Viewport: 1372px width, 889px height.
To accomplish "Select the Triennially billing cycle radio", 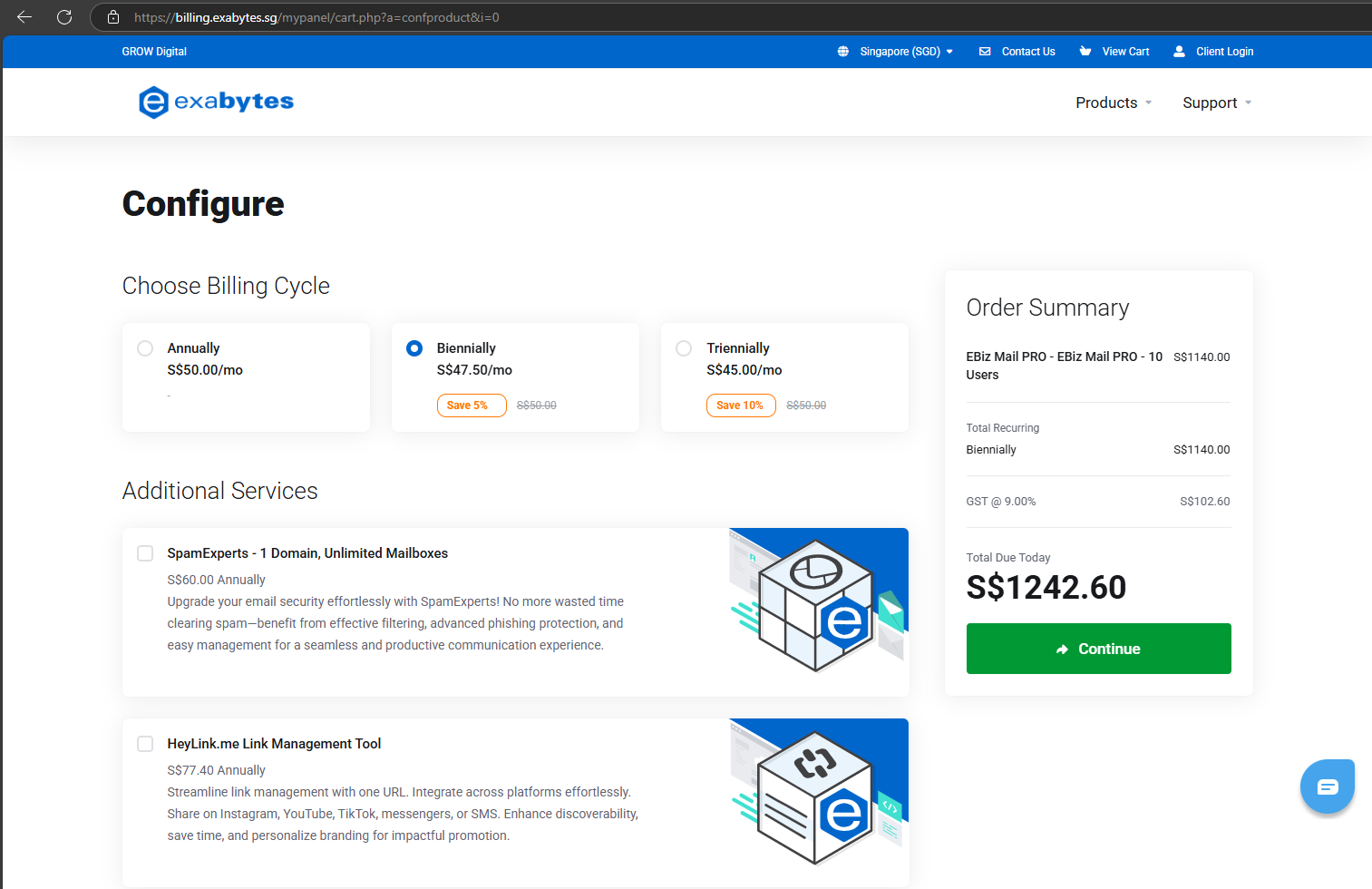I will click(x=685, y=348).
